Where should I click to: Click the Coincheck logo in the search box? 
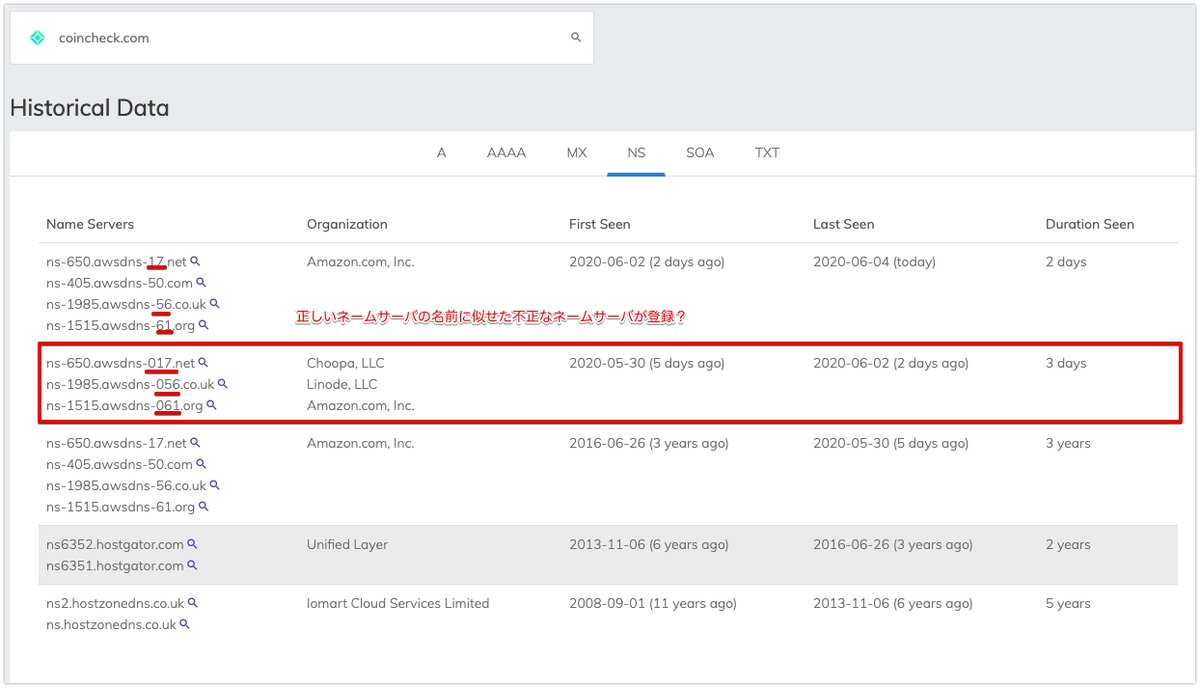(38, 38)
